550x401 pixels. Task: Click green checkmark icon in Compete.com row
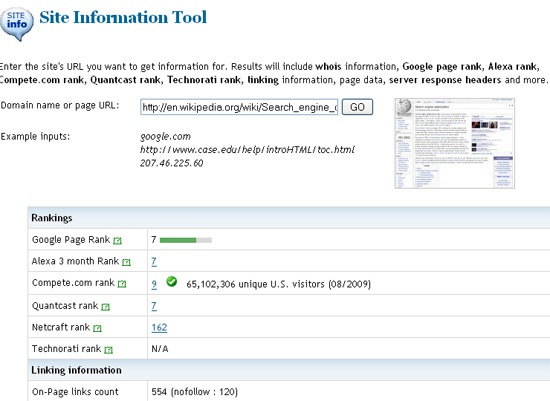[x=172, y=281]
